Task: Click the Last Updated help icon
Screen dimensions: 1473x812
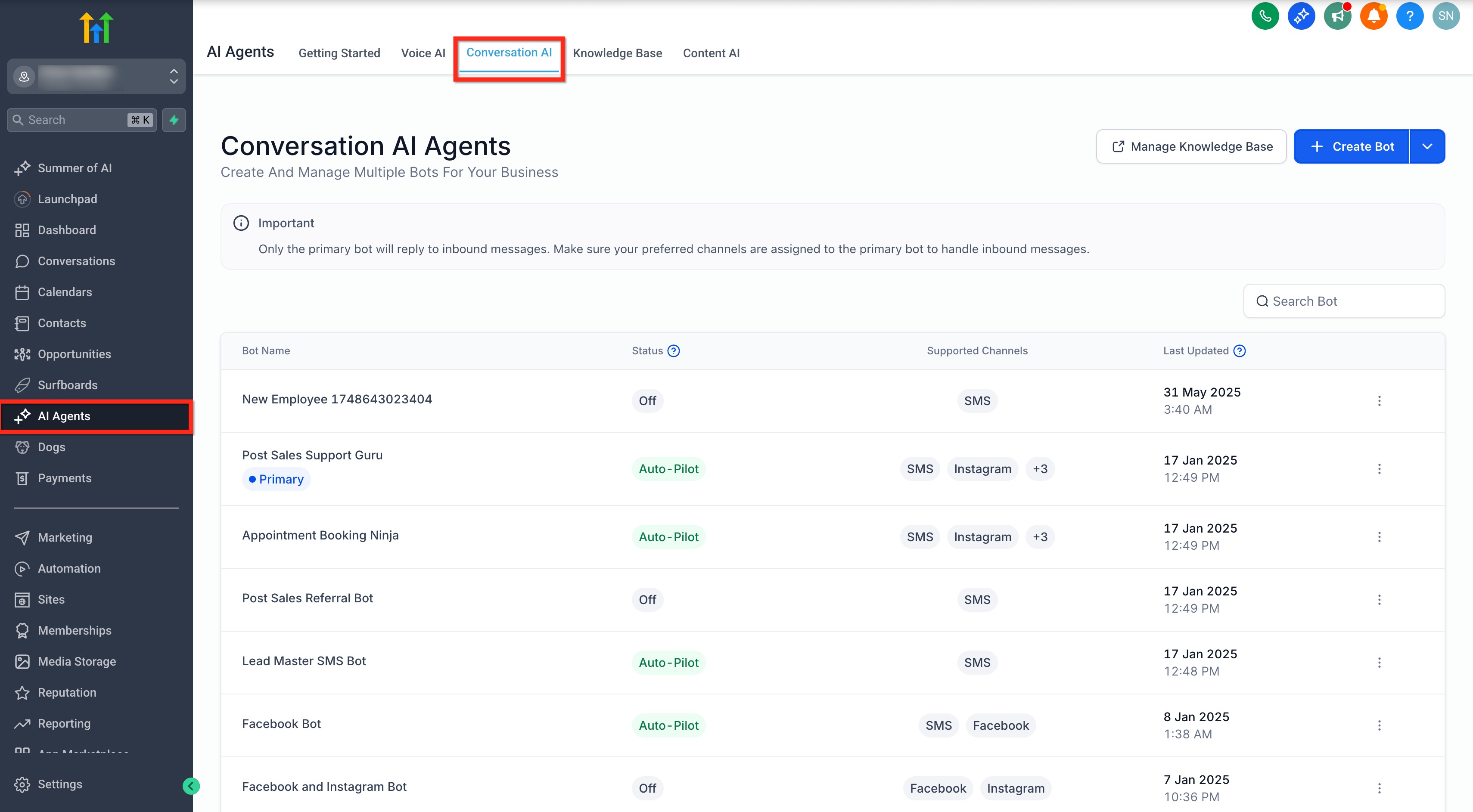Action: 1239,351
